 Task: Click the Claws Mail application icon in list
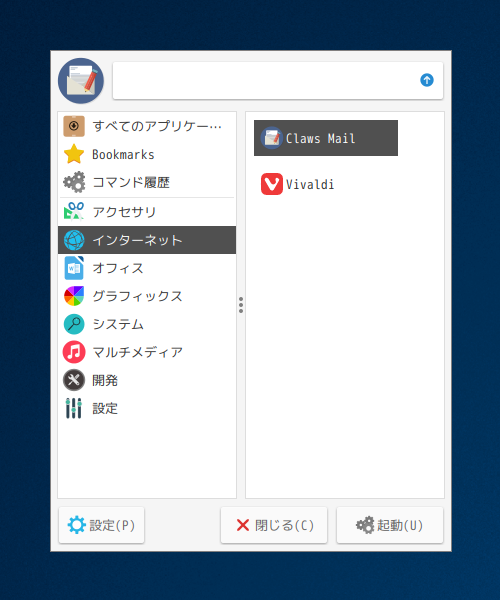[272, 138]
